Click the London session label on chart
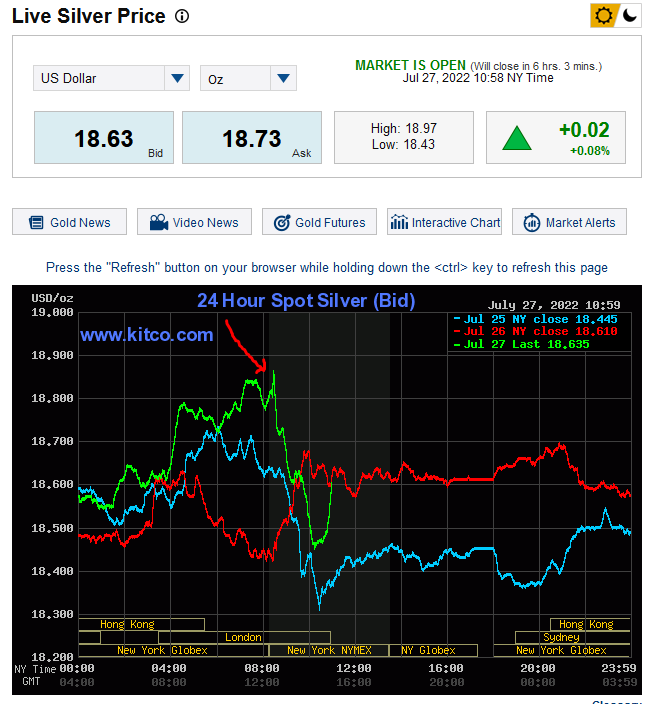This screenshot has width=660, height=704. click(x=243, y=638)
